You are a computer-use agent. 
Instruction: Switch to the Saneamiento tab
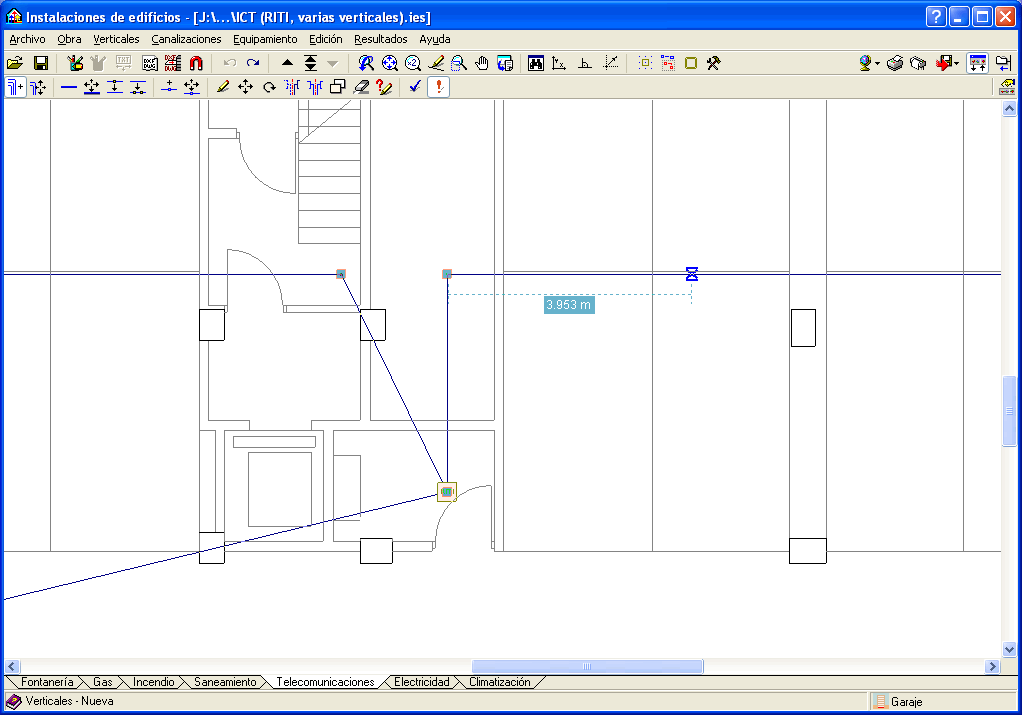click(x=225, y=682)
